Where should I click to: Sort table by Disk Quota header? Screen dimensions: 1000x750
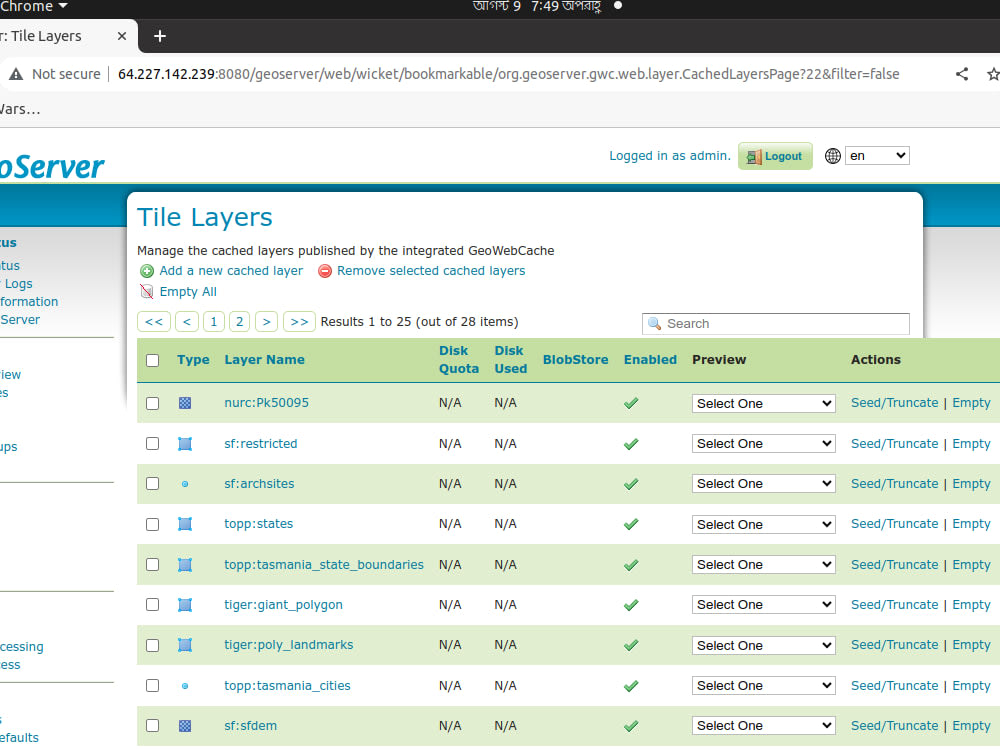pos(459,360)
